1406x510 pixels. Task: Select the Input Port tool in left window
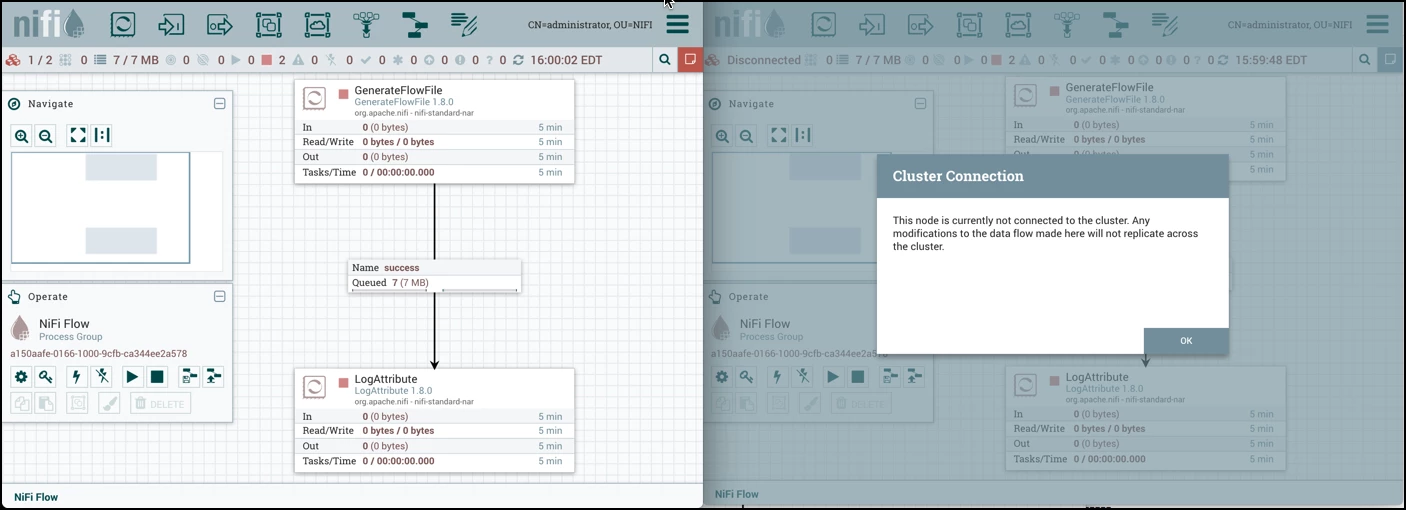[171, 23]
